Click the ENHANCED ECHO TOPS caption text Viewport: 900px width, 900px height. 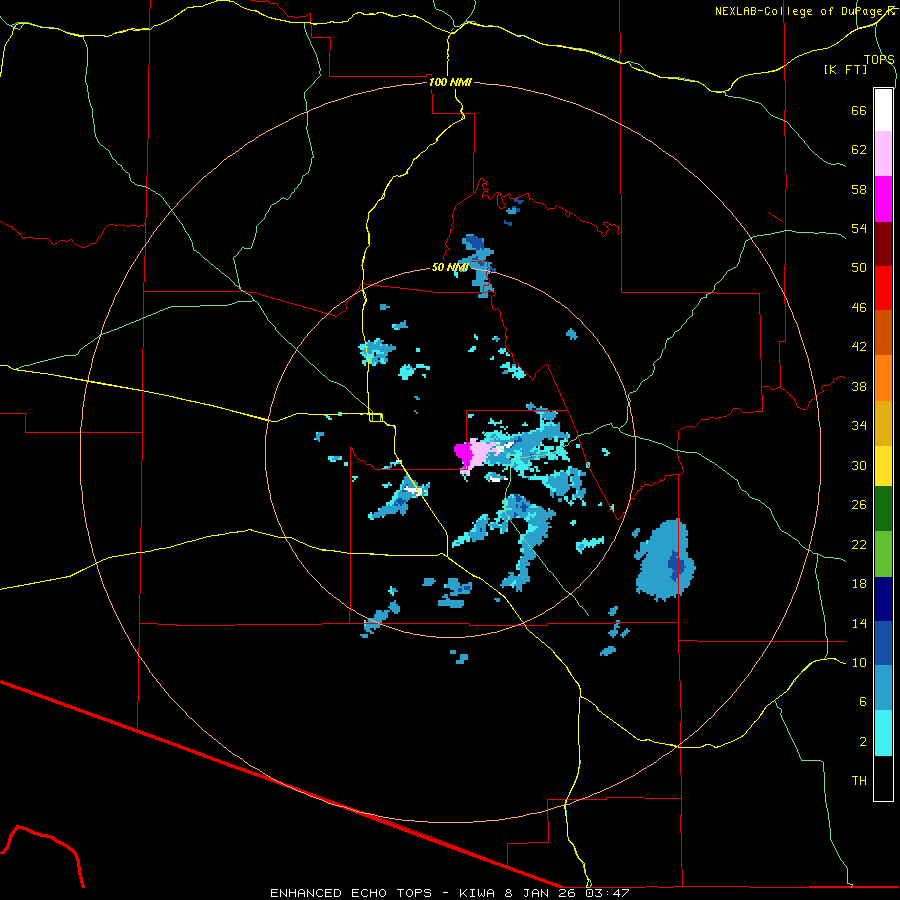pos(351,893)
